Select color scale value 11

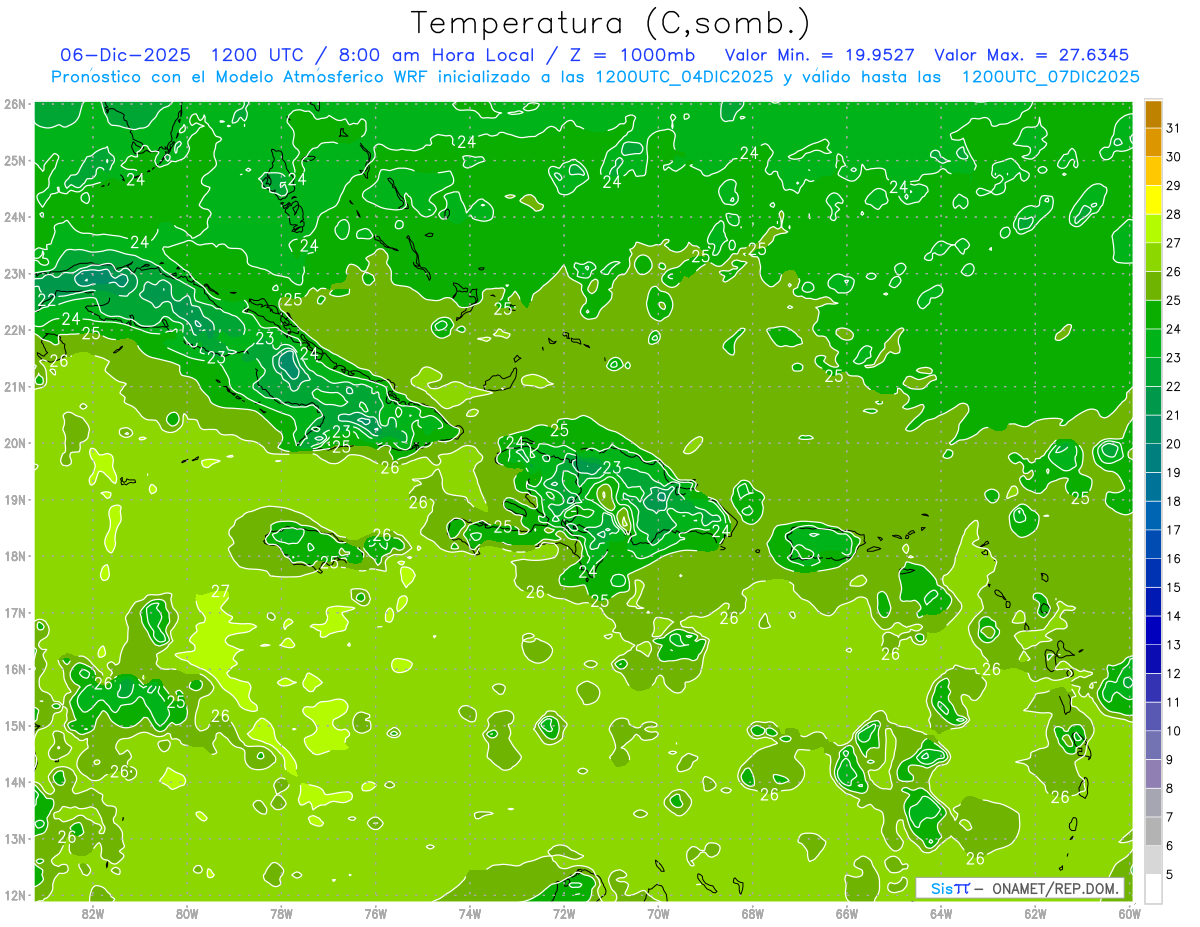point(1173,702)
